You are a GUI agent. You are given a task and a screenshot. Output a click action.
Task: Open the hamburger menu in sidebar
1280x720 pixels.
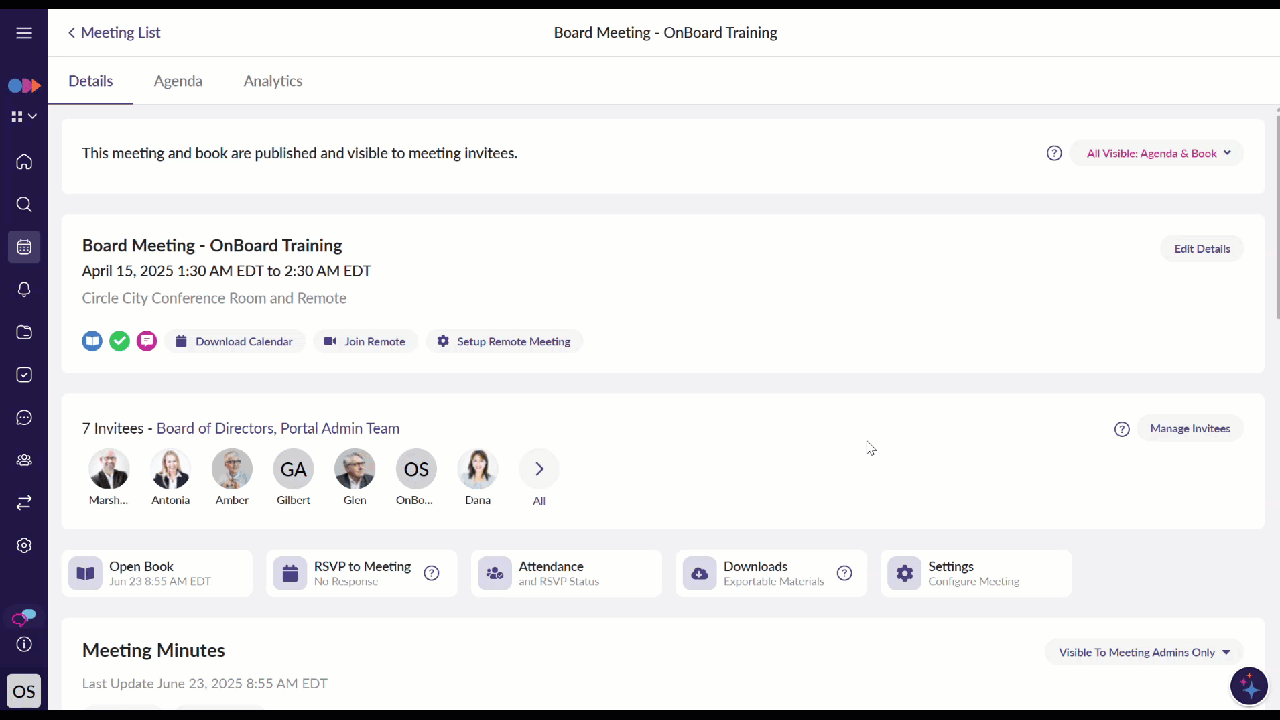coord(24,33)
